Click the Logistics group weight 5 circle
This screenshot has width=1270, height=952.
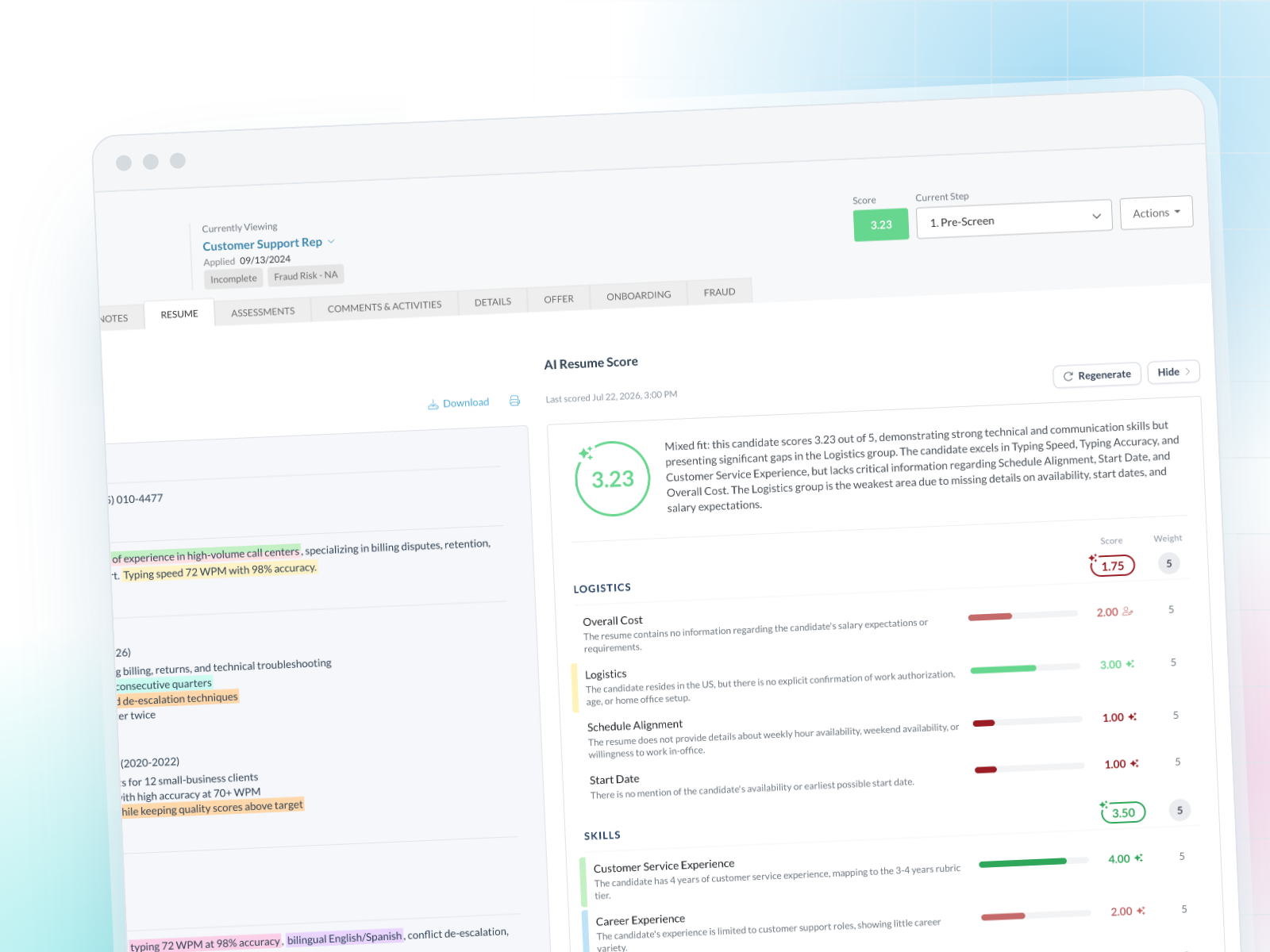pyautogui.click(x=1168, y=563)
